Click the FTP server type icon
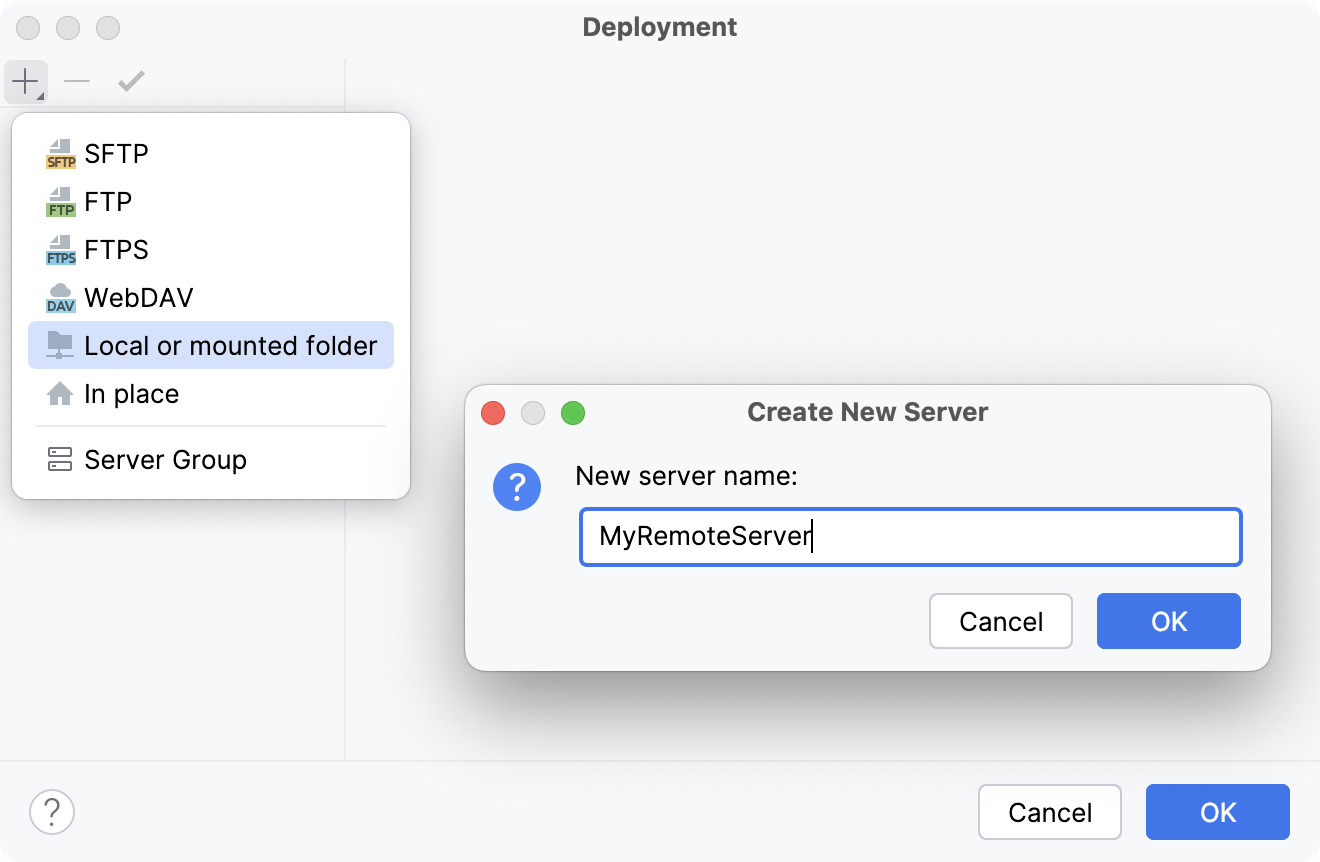1320x862 pixels. tap(58, 201)
